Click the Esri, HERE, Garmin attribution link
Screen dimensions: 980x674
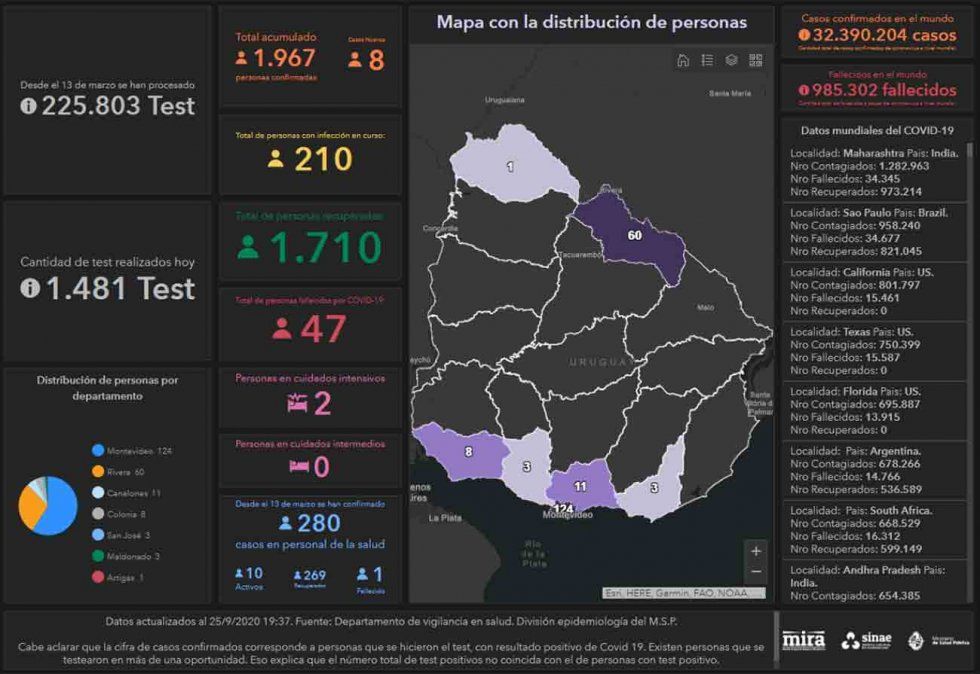[x=681, y=593]
